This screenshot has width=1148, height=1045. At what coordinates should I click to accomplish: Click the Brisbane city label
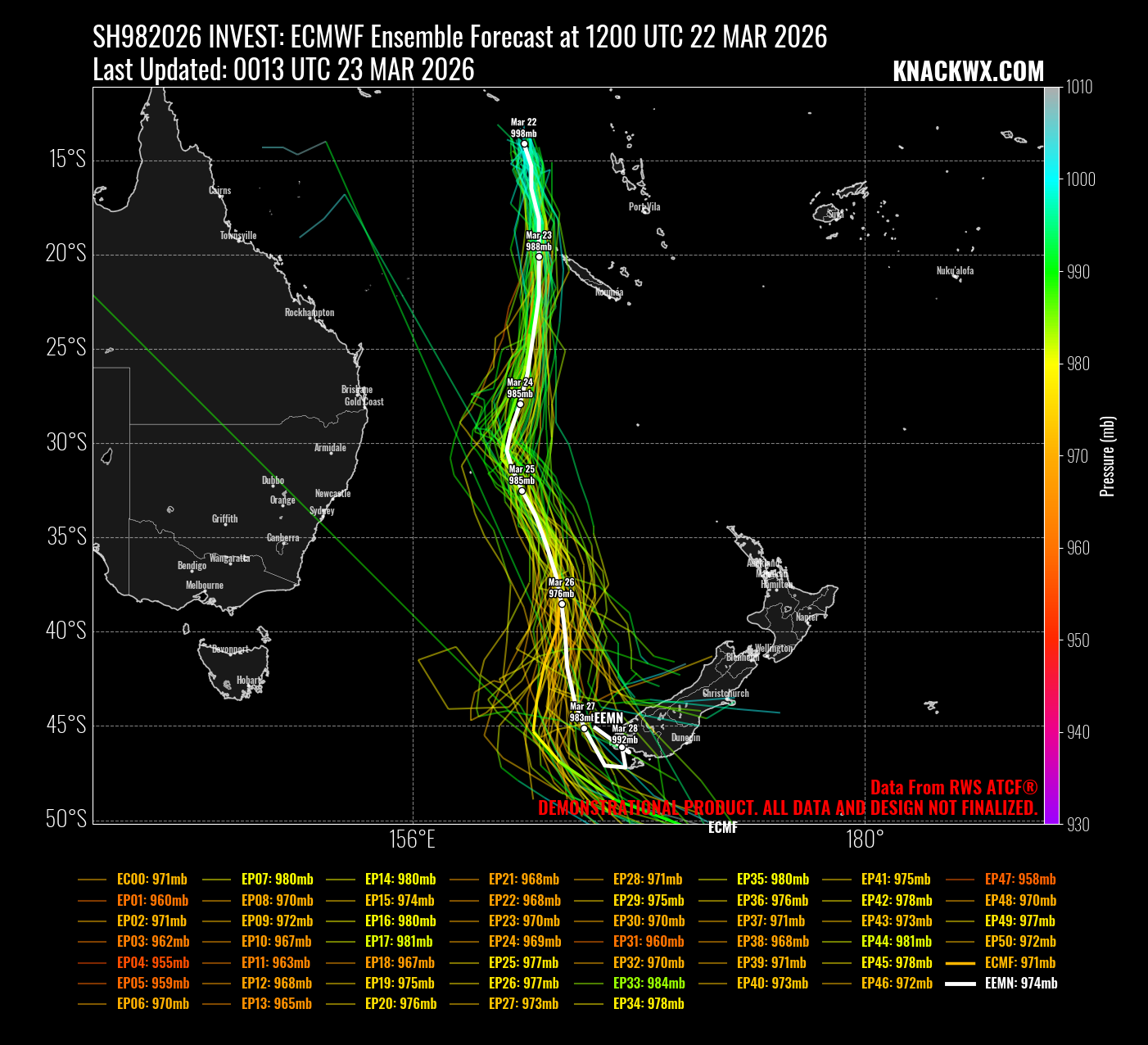[x=357, y=389]
